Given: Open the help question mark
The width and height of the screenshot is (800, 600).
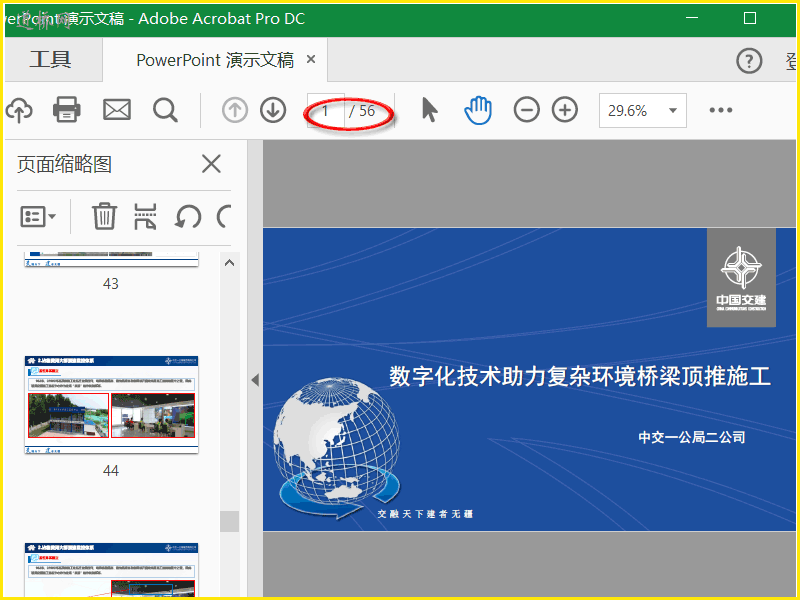Looking at the screenshot, I should coord(749,61).
